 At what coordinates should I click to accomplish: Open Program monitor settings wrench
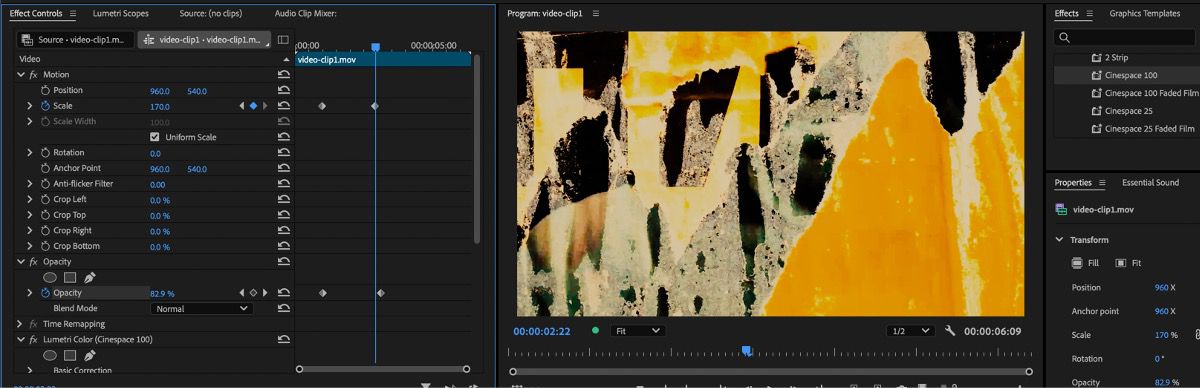[950, 330]
